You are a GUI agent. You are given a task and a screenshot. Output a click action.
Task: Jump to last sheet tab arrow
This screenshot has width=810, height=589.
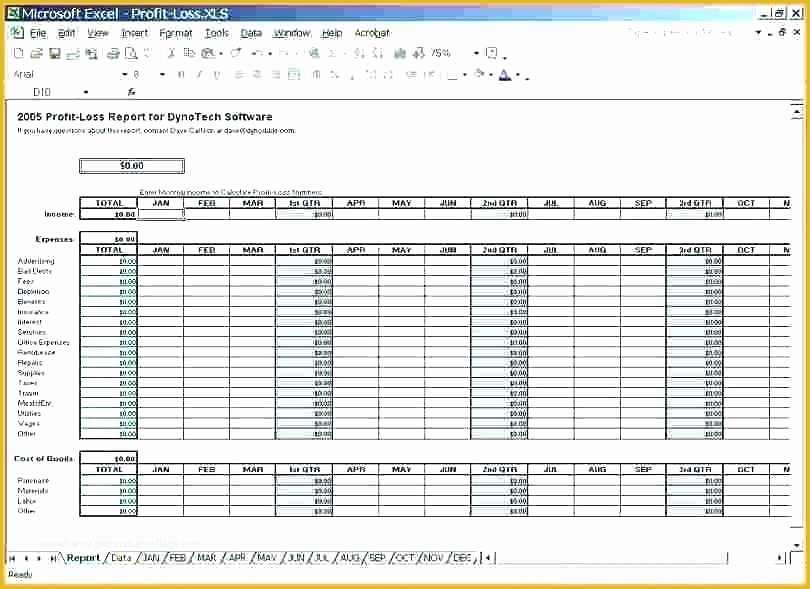(x=52, y=559)
